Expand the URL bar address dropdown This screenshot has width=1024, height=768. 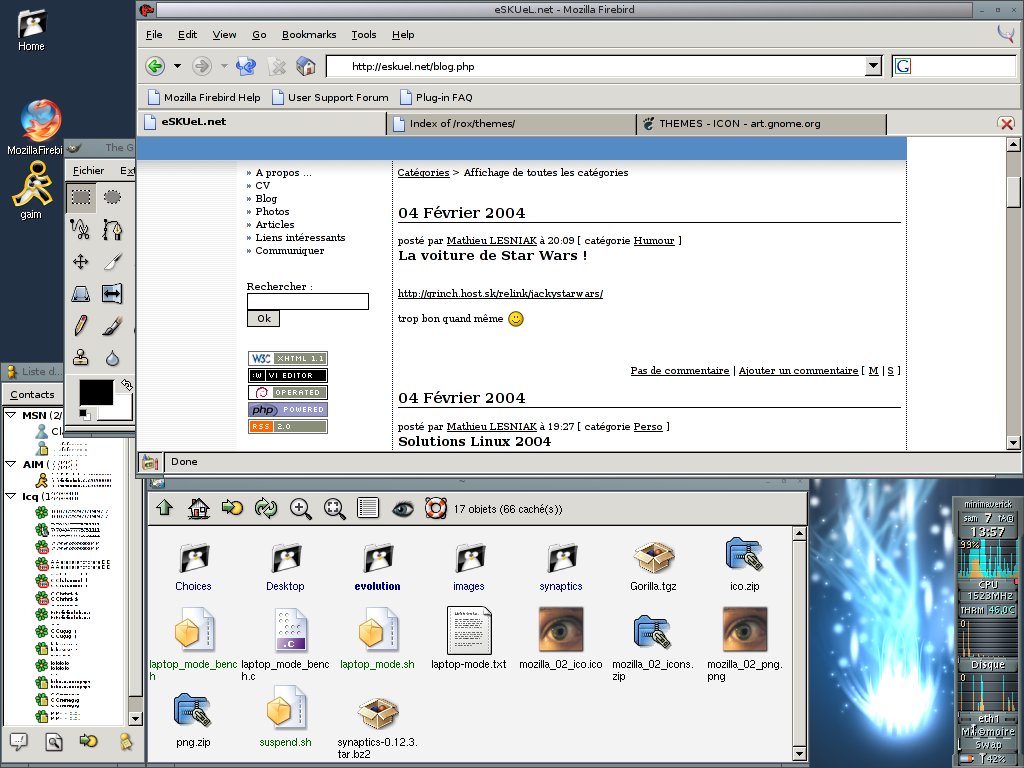874,66
